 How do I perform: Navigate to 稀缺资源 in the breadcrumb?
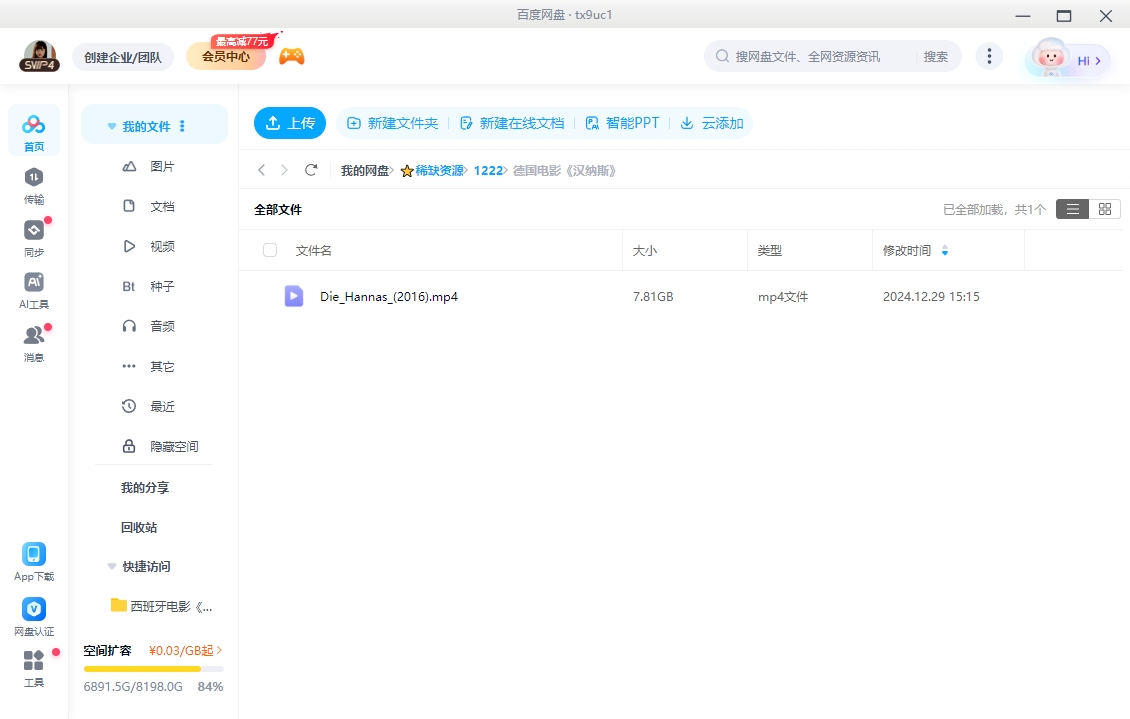coord(441,170)
